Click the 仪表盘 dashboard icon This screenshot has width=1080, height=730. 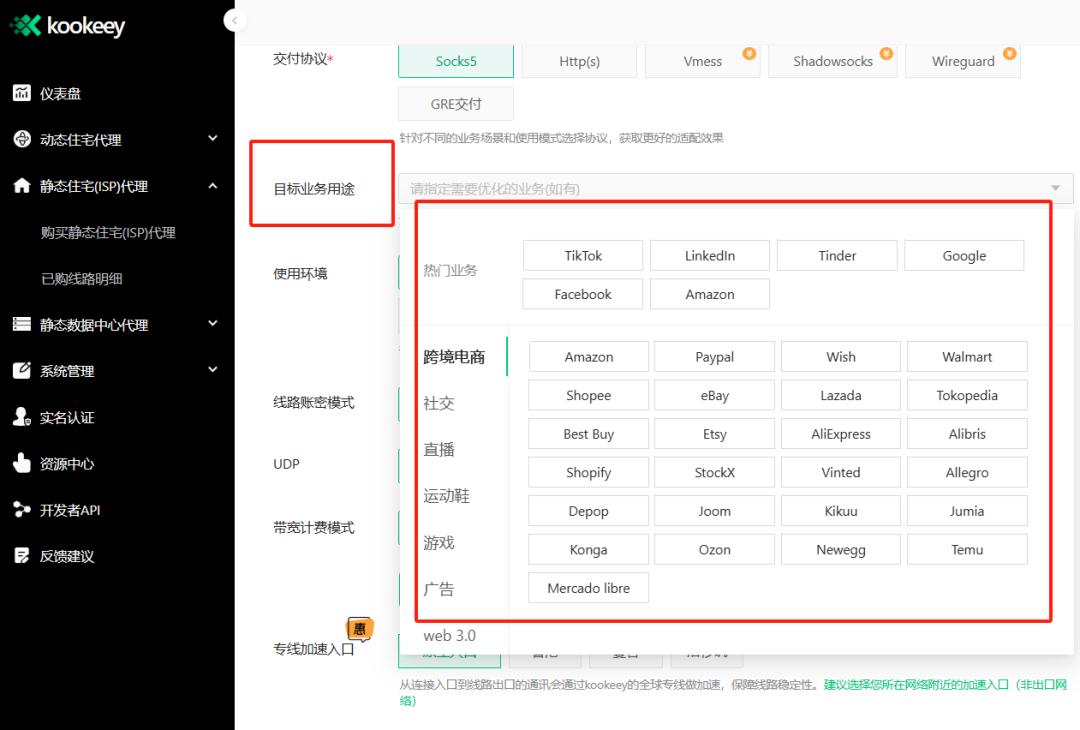click(21, 93)
